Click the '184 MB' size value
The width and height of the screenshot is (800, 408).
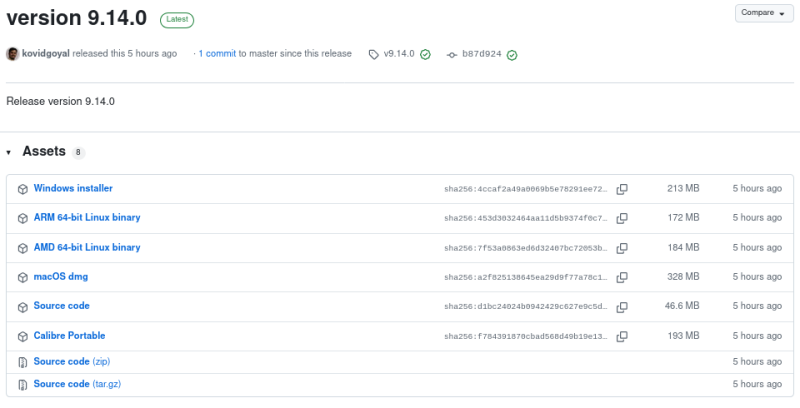[x=683, y=247]
